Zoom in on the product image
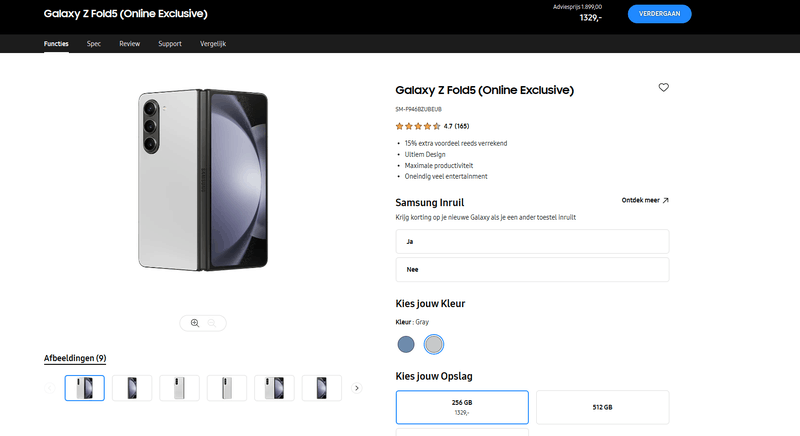This screenshot has width=800, height=436. tap(195, 323)
